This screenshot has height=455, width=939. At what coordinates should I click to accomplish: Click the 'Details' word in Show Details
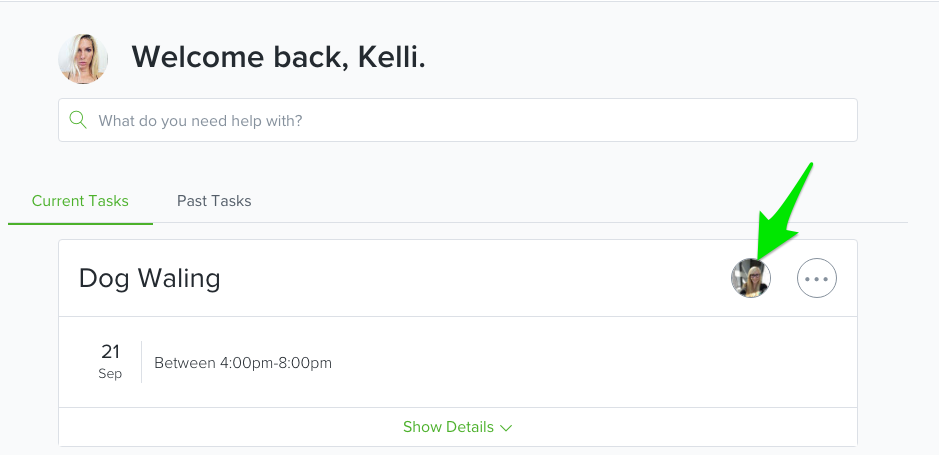pyautogui.click(x=473, y=427)
